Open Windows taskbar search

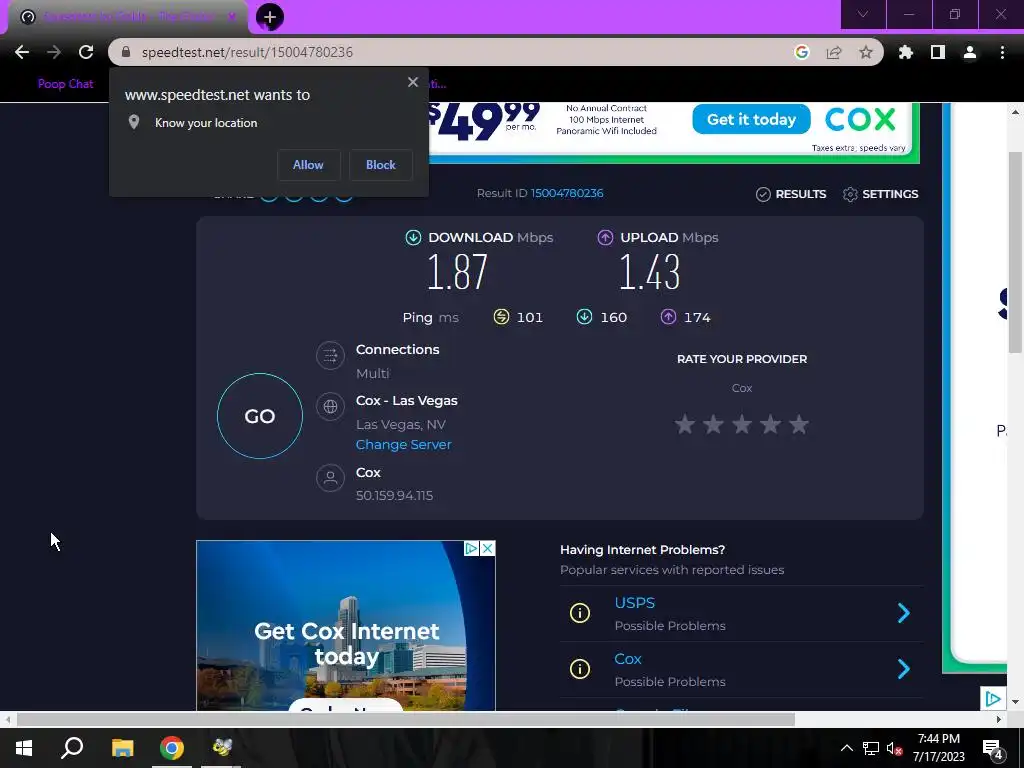(72, 748)
